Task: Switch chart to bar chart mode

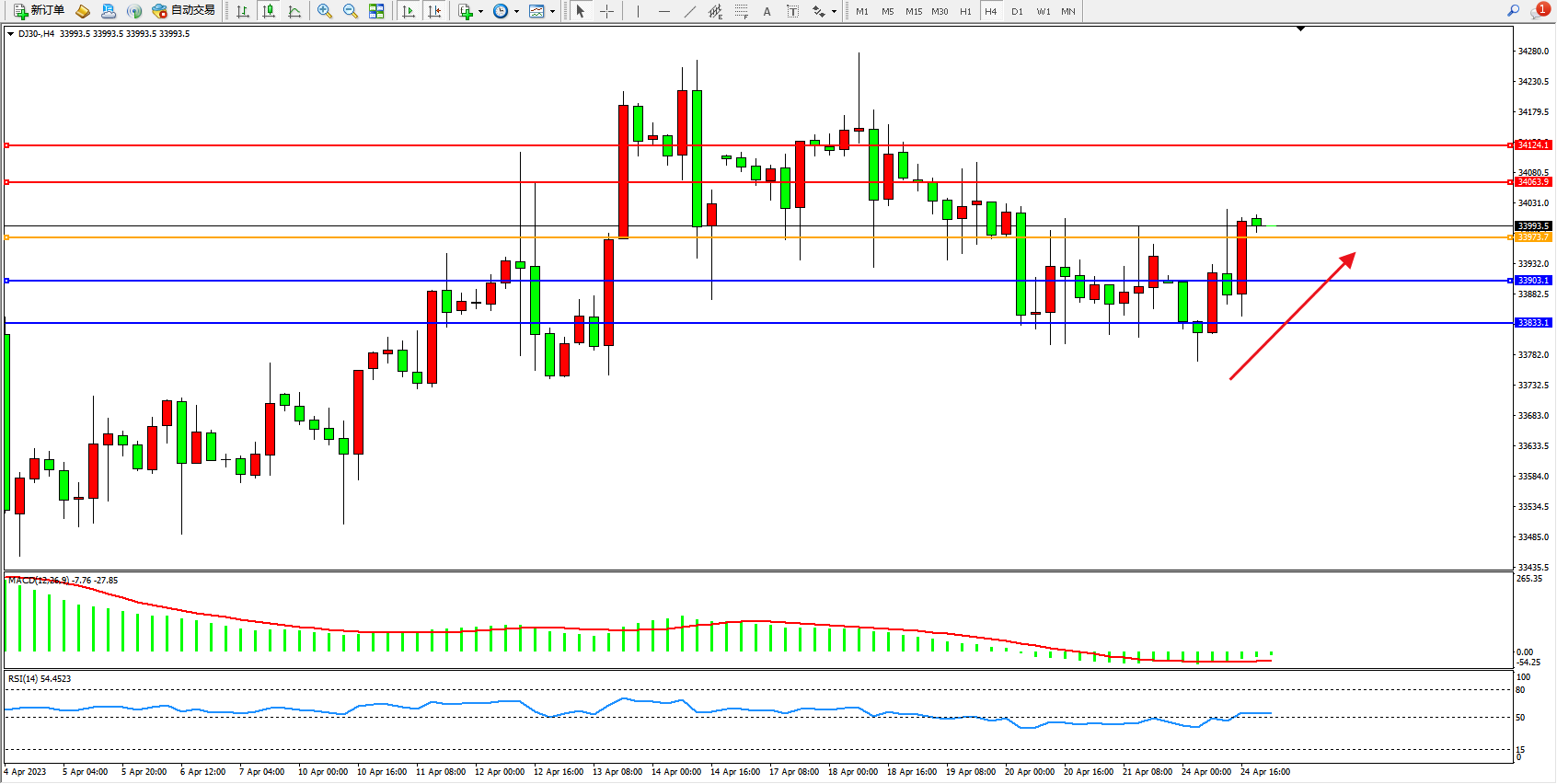Action: [243, 11]
